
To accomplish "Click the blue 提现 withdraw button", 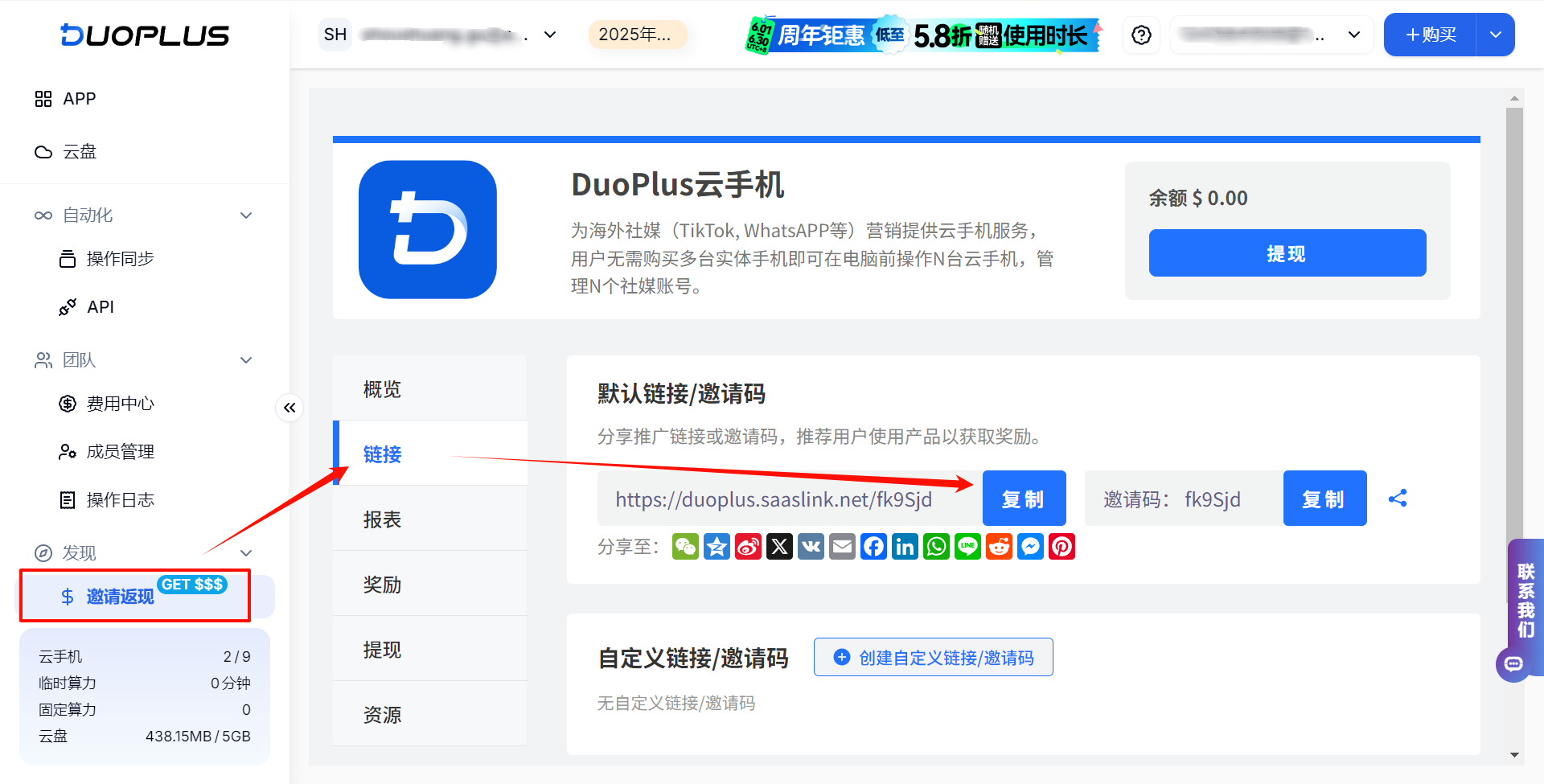I will coord(1287,253).
